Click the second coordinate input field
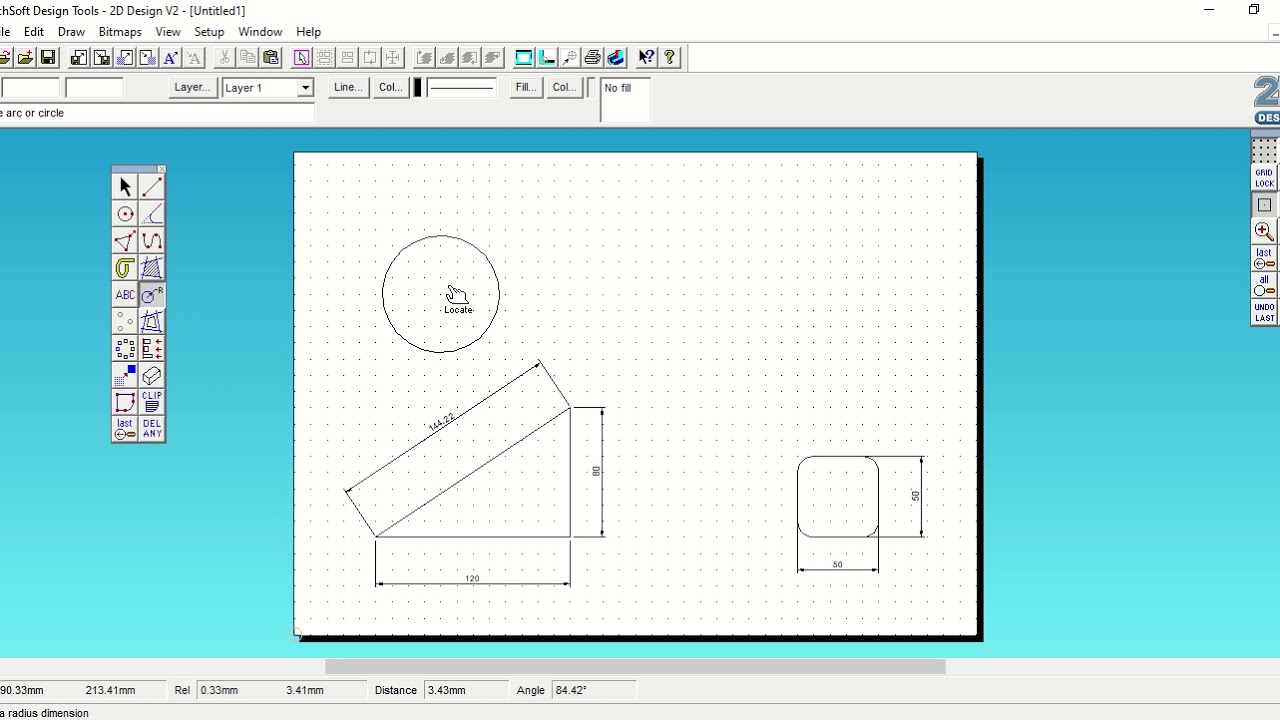The width and height of the screenshot is (1280, 720). pyautogui.click(x=94, y=88)
